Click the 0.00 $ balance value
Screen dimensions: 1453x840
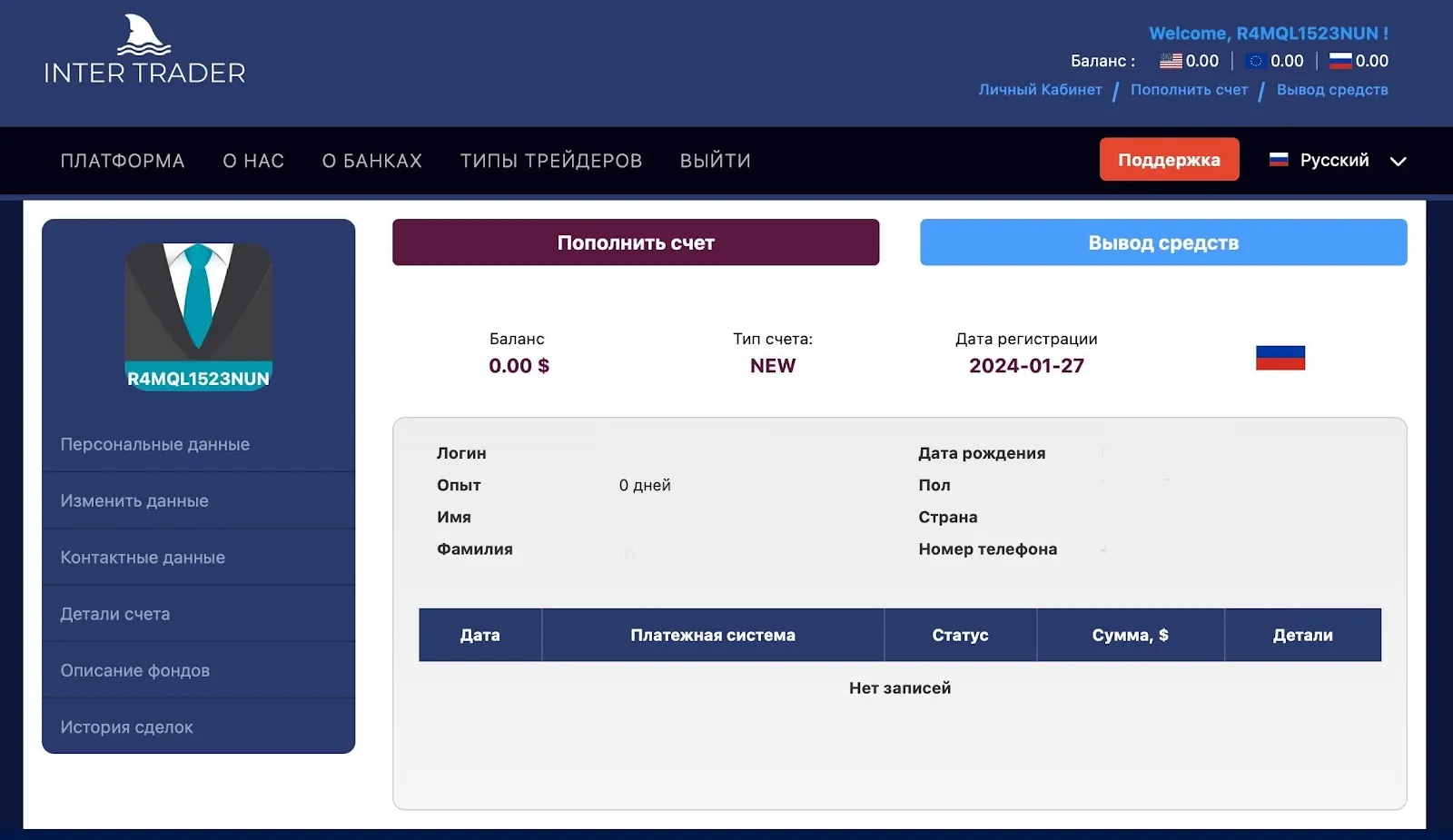[519, 366]
